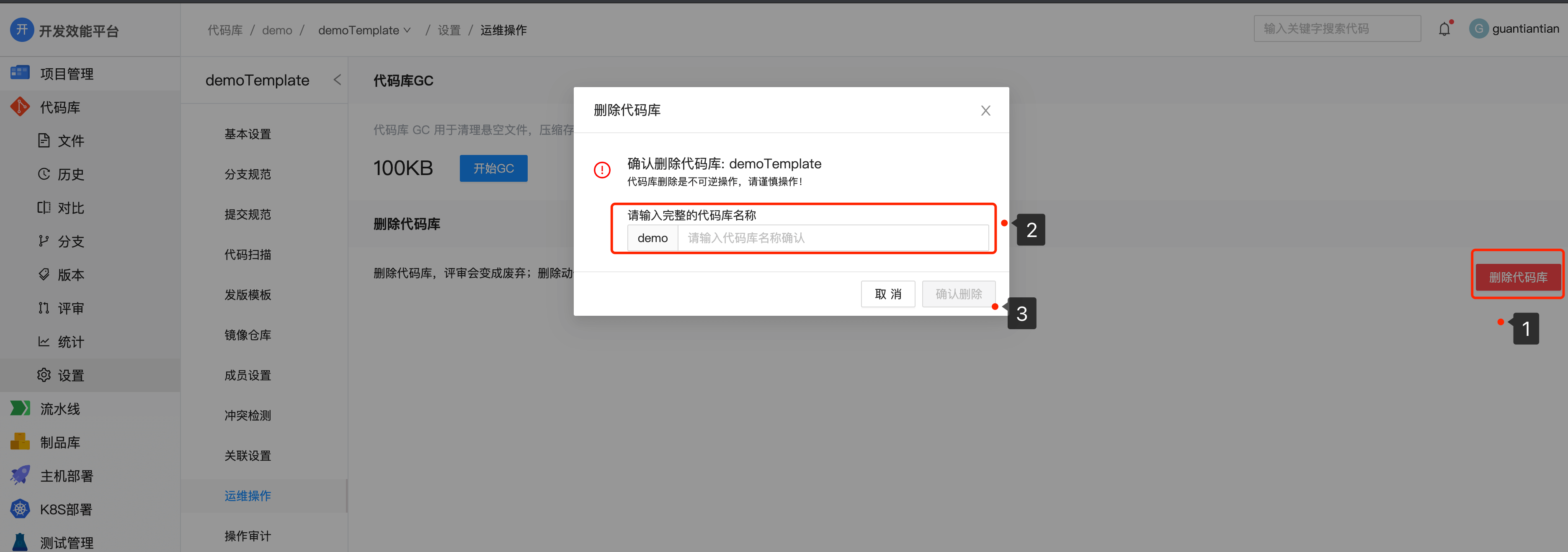Click the 测试管理 flask icon
Screen dimensions: 1568x552
coord(20,542)
